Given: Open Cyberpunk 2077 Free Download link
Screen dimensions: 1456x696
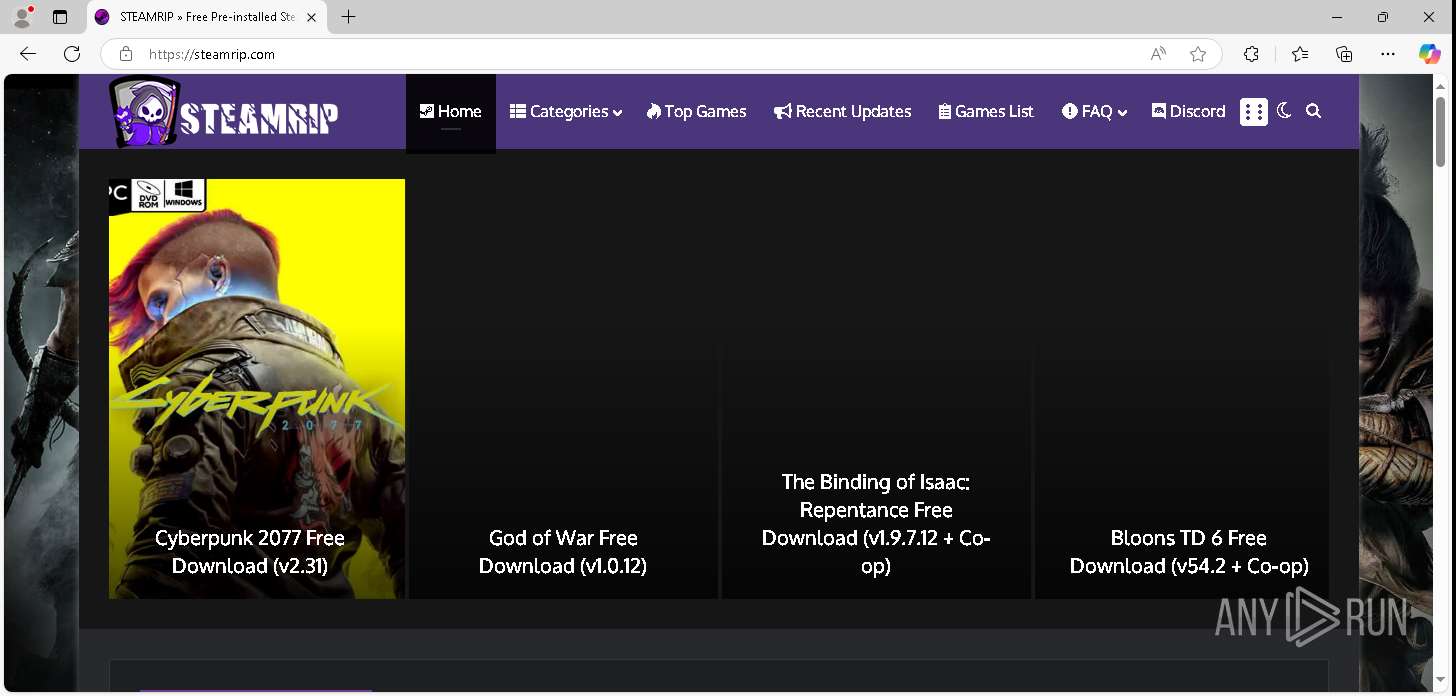Looking at the screenshot, I should click(x=250, y=552).
